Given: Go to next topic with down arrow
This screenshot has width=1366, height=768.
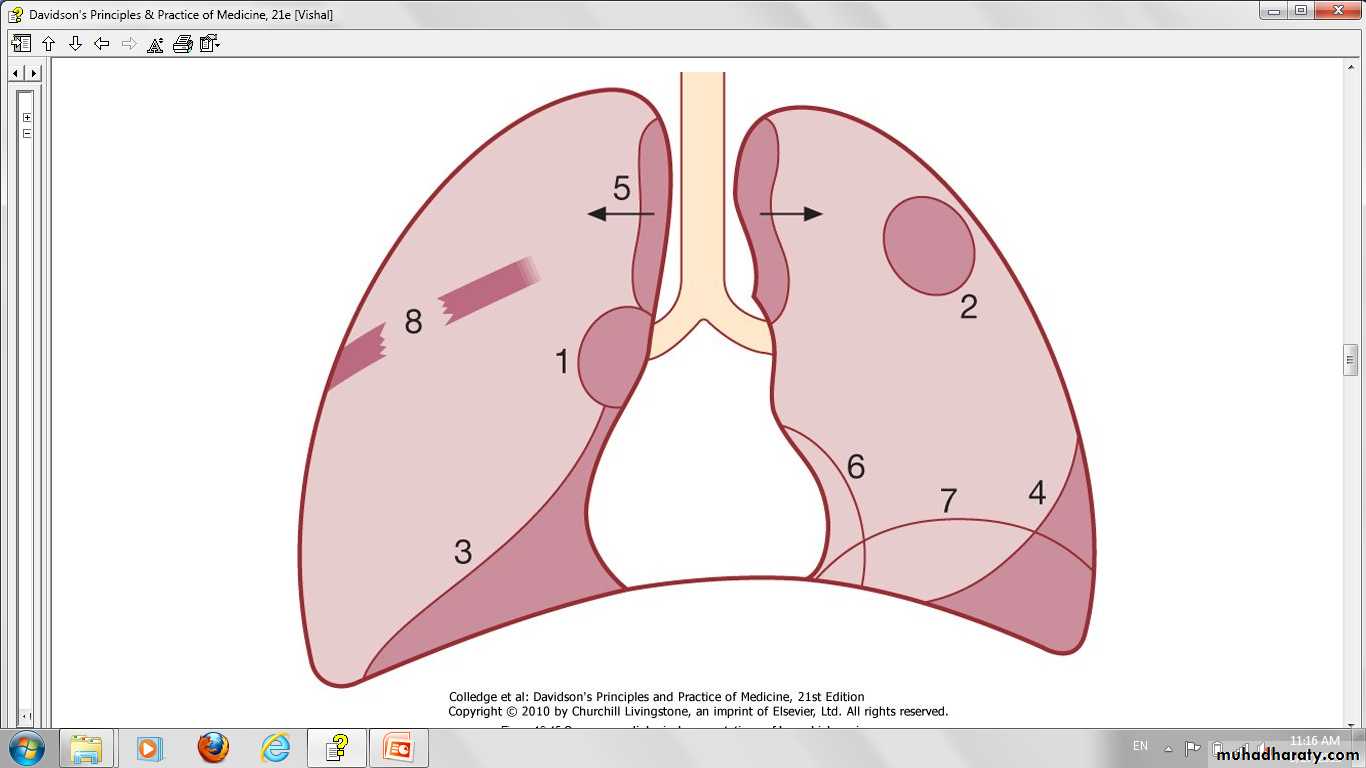Looking at the screenshot, I should tap(75, 44).
